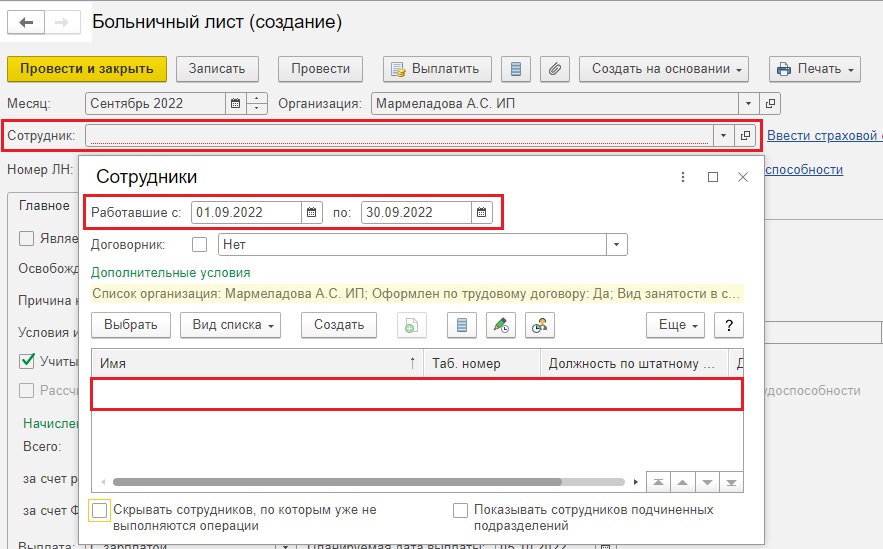Click the Работавшие с date field 01.09.2022
Viewport: 883px width, 549px height.
click(x=246, y=213)
